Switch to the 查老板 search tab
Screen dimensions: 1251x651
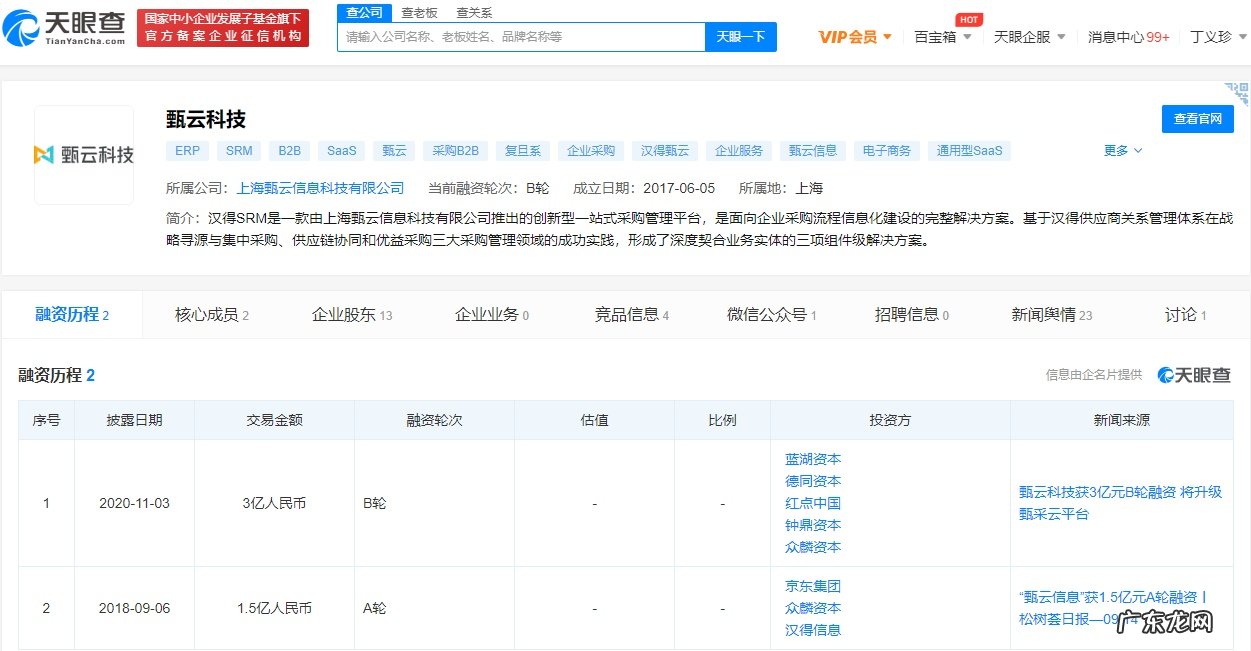tap(420, 13)
